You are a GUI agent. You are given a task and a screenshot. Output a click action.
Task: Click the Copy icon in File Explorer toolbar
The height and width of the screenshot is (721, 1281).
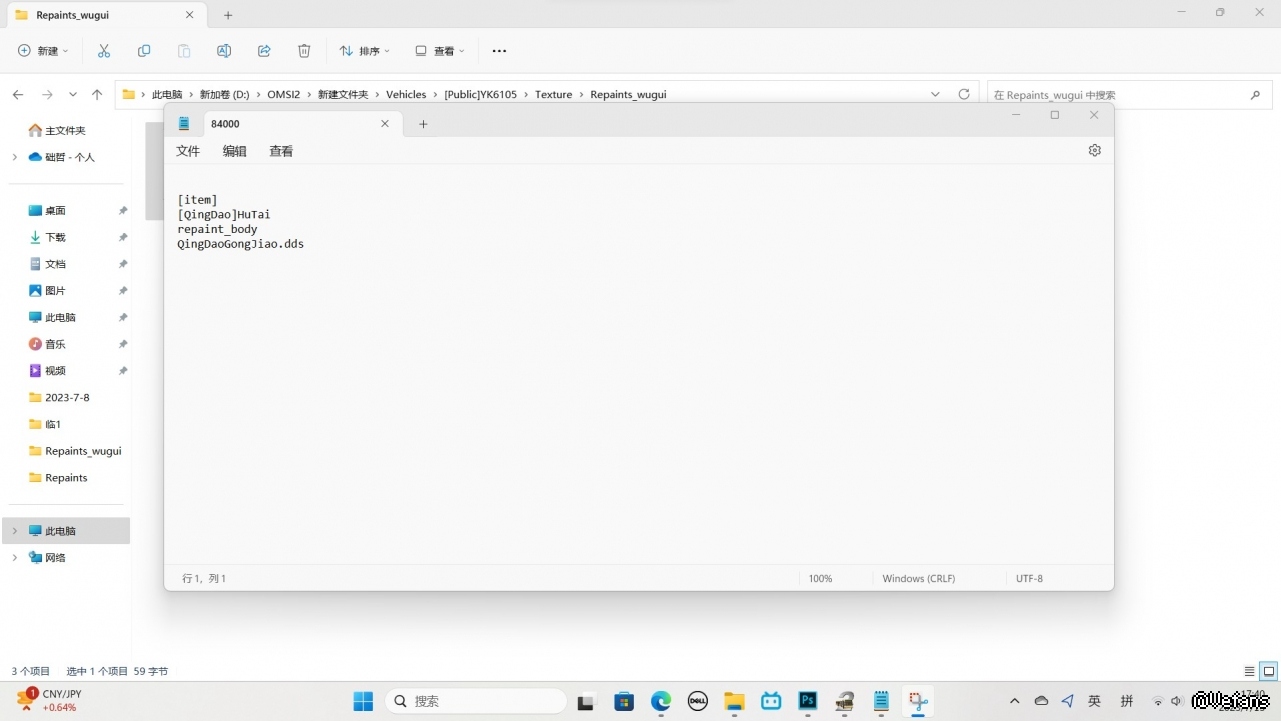click(x=144, y=51)
